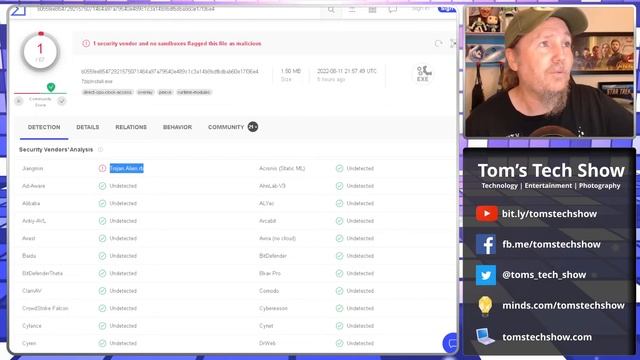
Task: Click the 2022-08-11 analysis date text
Action: tap(347, 71)
